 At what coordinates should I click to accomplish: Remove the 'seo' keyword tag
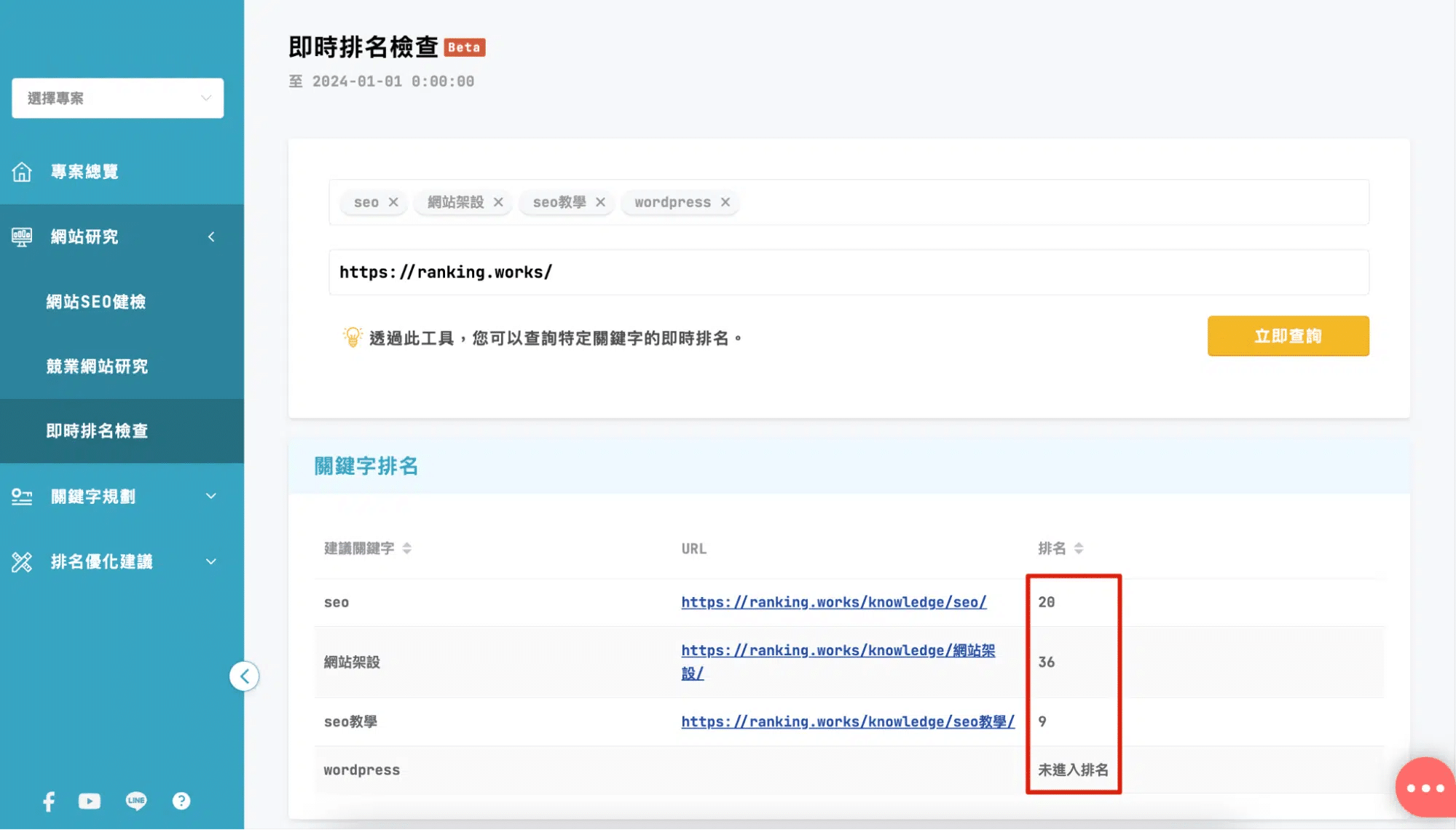393,202
